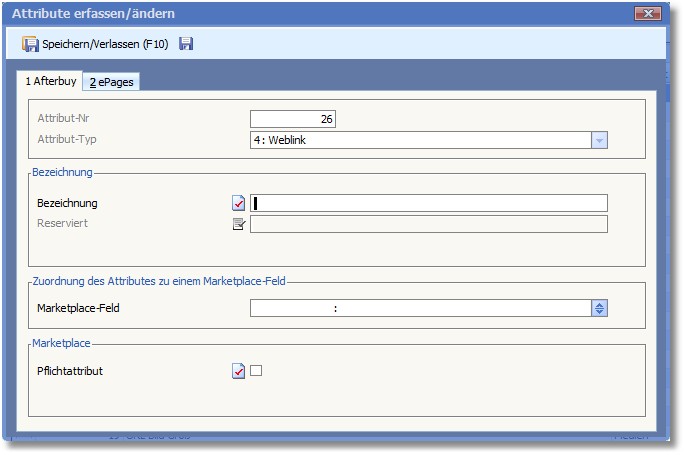Click the Pflichtattribut label text
Screen dimensions: 684x455
(70, 371)
